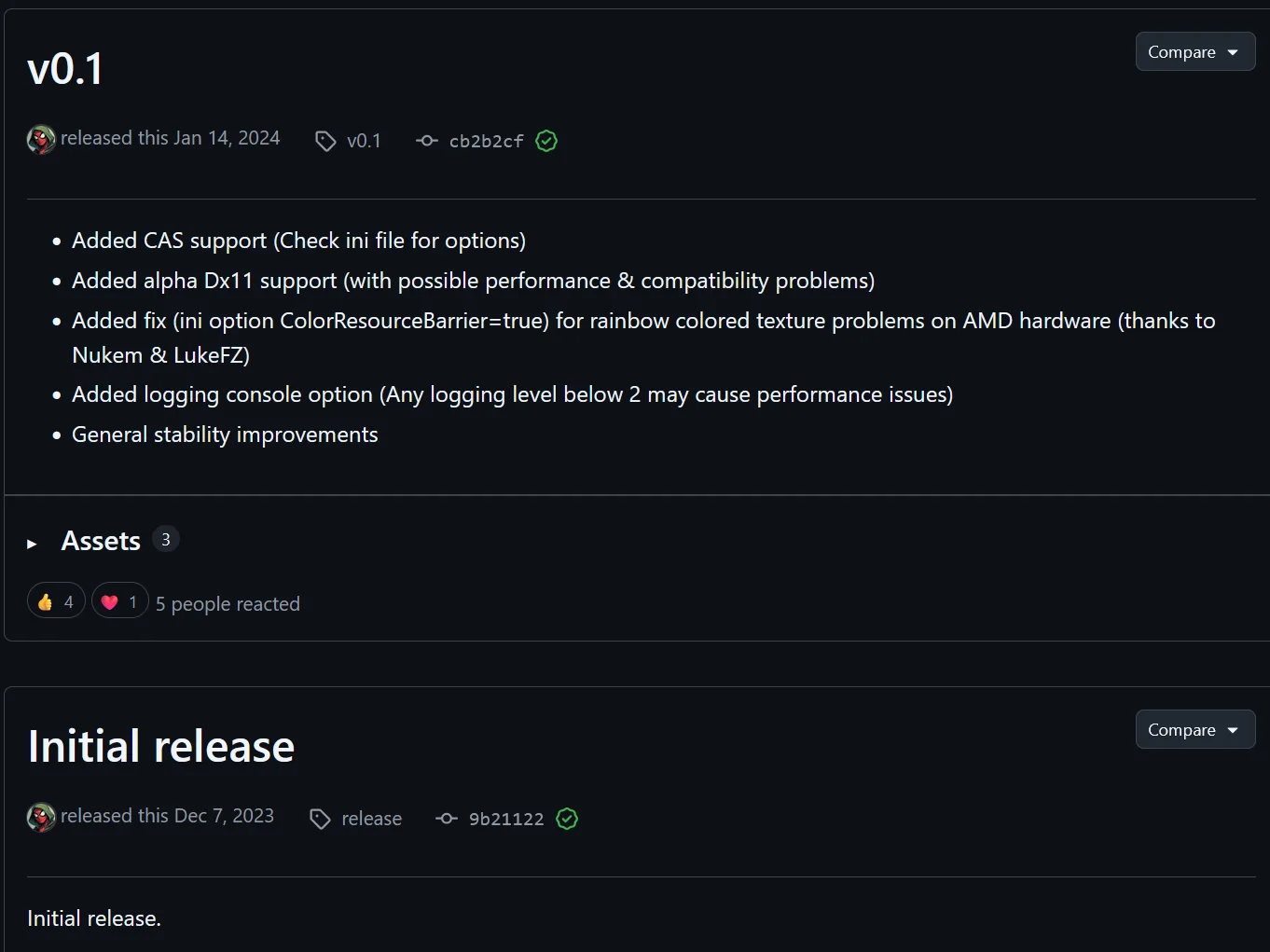
Task: Open Compare dropdown for v0.1
Action: (1195, 52)
